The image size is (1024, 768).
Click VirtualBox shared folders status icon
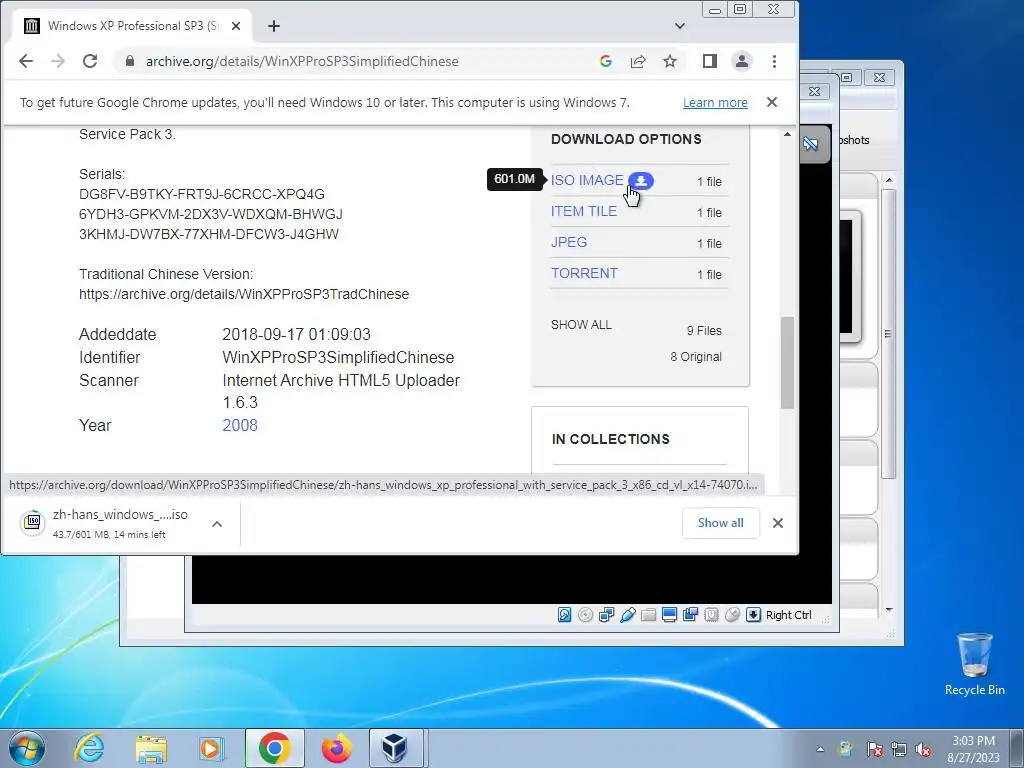click(648, 615)
